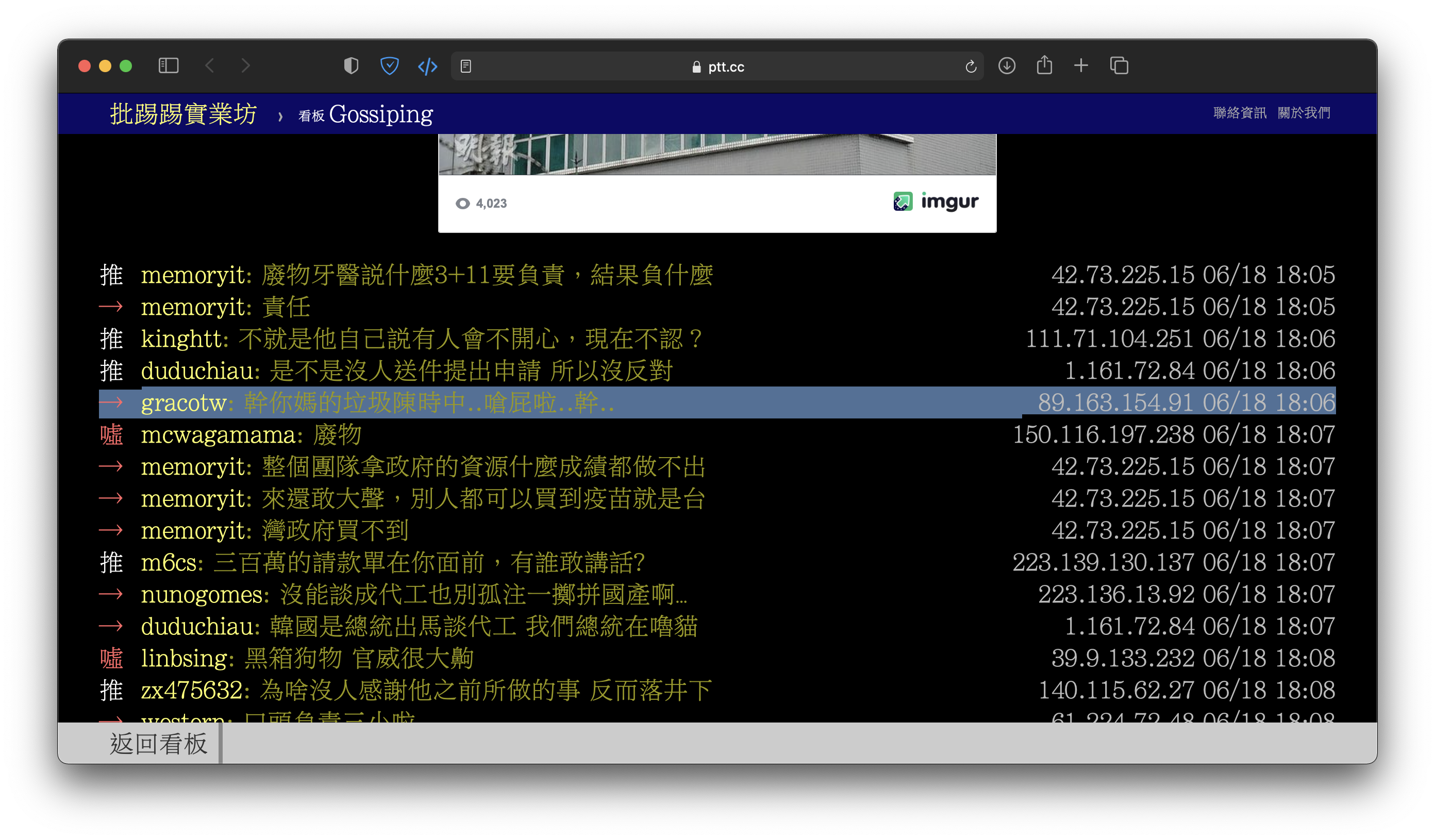Viewport: 1435px width, 840px height.
Task: Reload the ptt.cc page
Action: [971, 66]
